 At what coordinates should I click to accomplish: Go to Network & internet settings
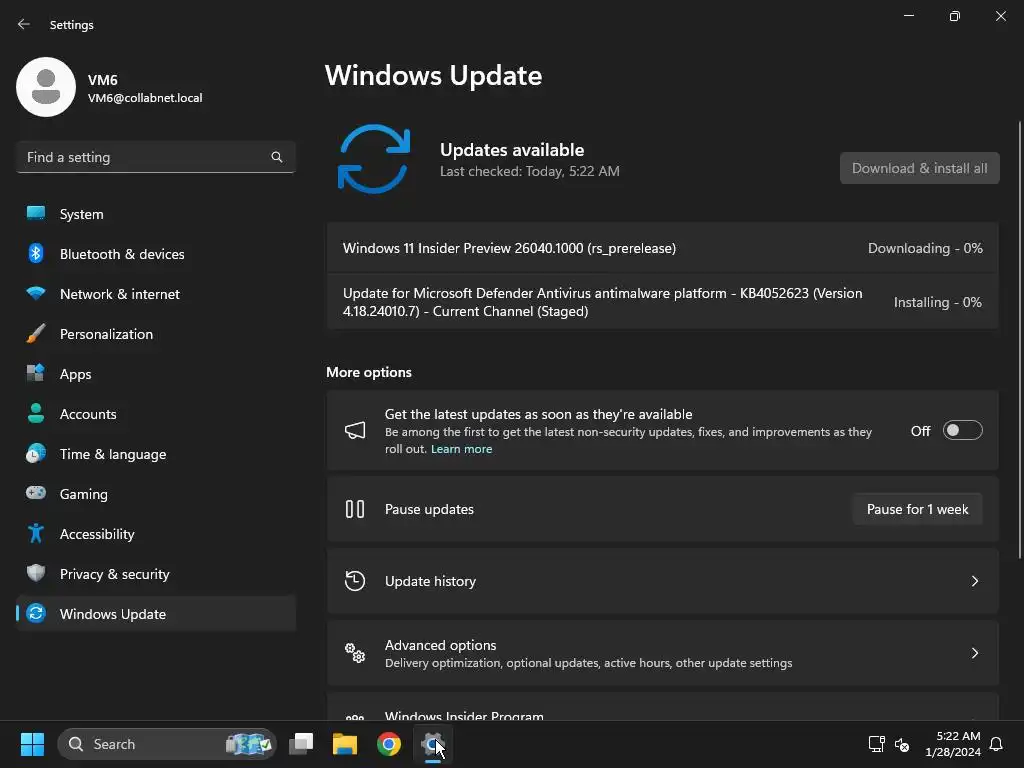[156, 293]
